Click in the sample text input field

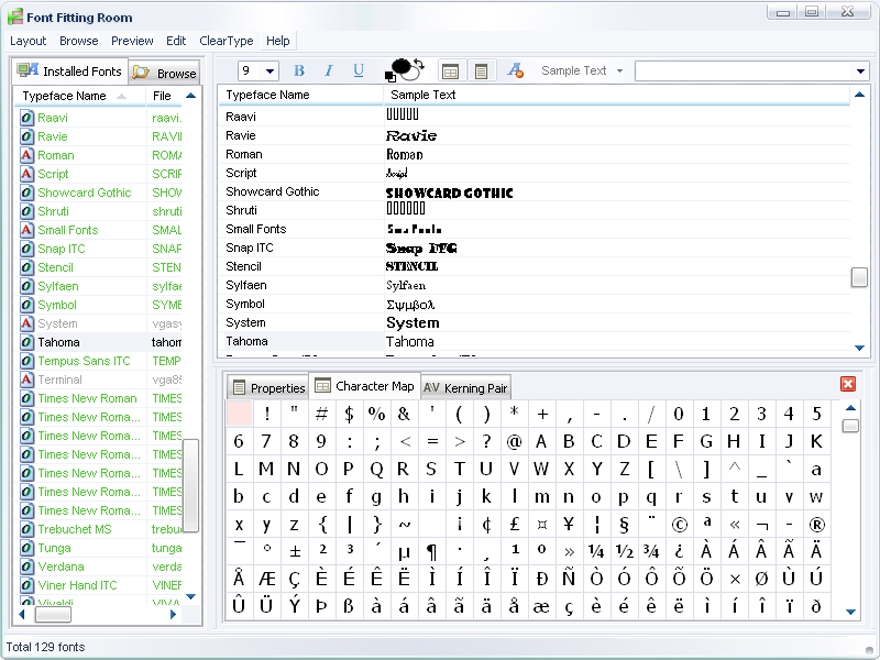click(x=744, y=71)
